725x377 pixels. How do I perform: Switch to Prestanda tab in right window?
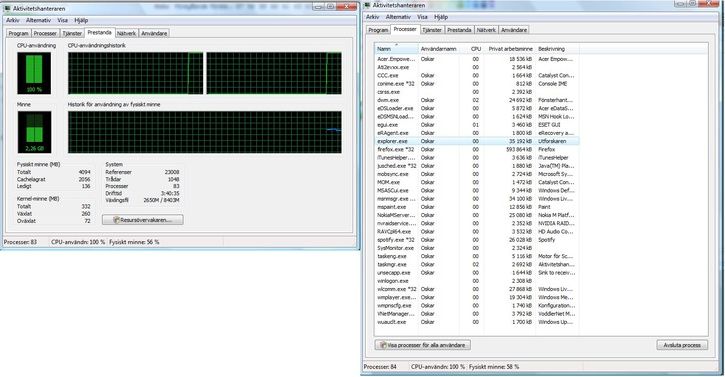coord(459,30)
